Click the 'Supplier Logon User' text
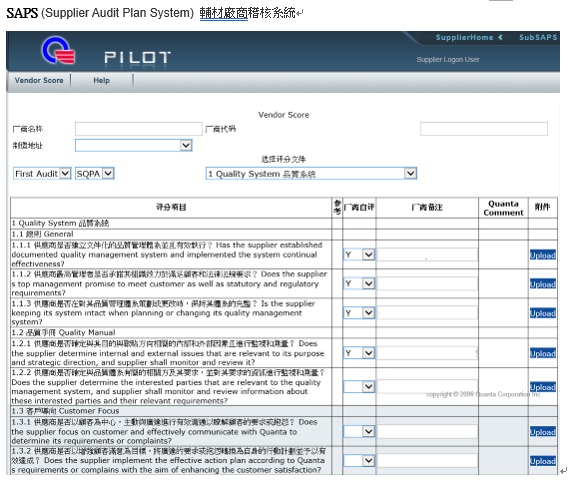 tap(448, 59)
